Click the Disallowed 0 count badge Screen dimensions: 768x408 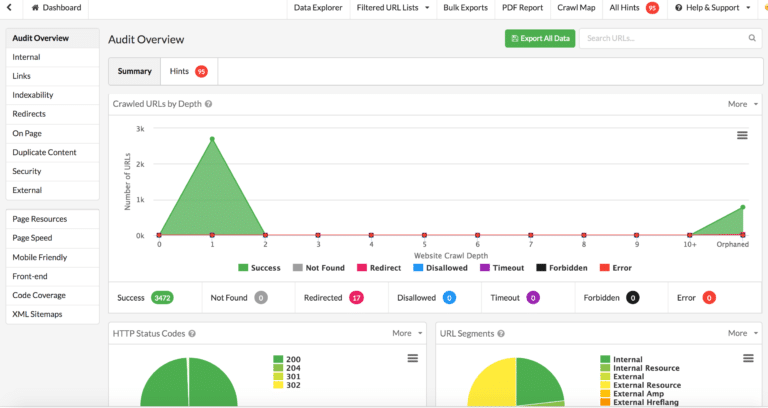pyautogui.click(x=449, y=298)
